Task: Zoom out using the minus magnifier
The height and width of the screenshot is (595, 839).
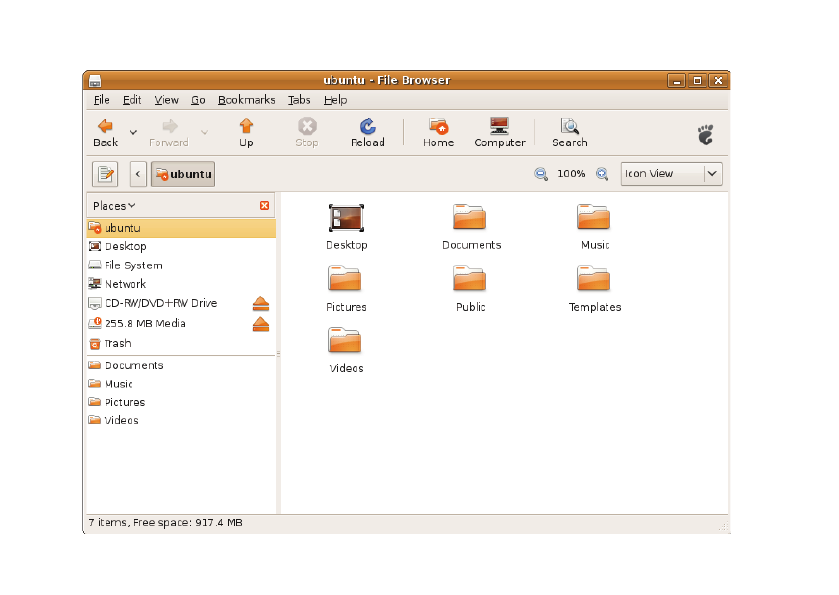Action: pos(541,174)
